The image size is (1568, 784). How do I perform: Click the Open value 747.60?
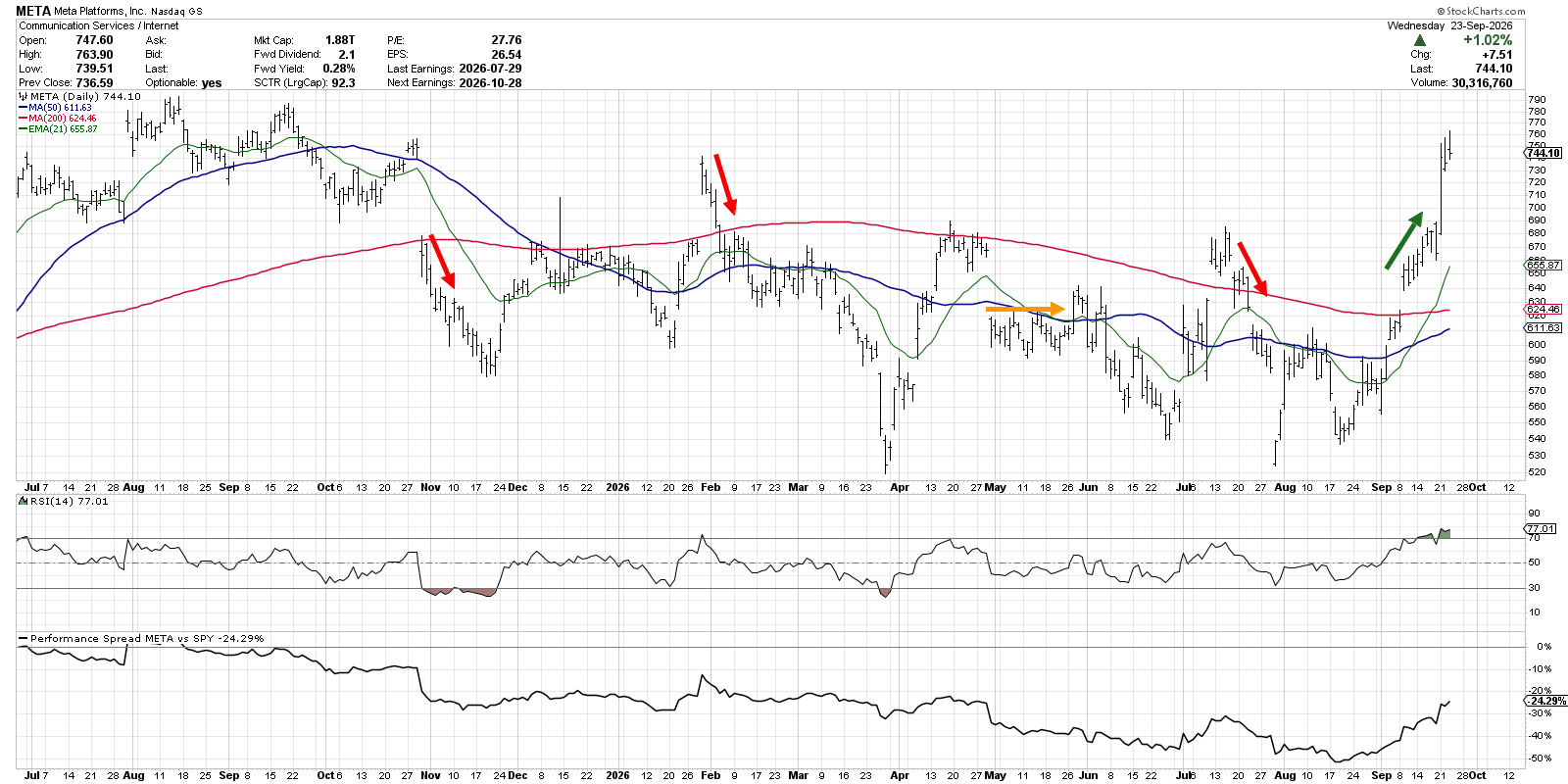pos(94,40)
